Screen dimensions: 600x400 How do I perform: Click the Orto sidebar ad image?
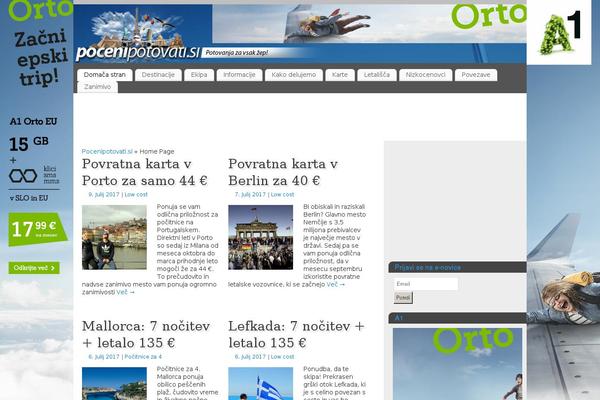[x=457, y=364]
